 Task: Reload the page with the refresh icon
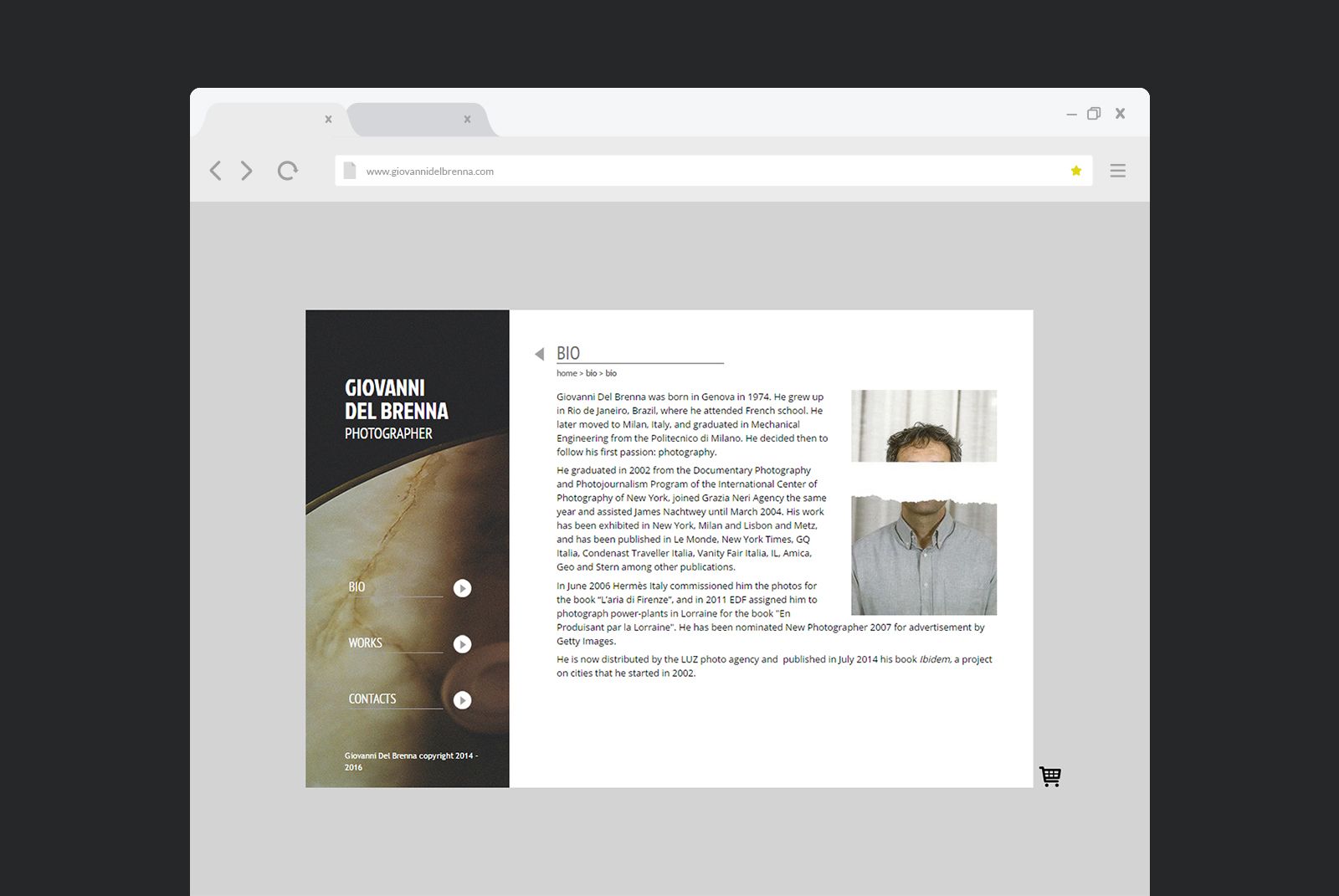(287, 171)
